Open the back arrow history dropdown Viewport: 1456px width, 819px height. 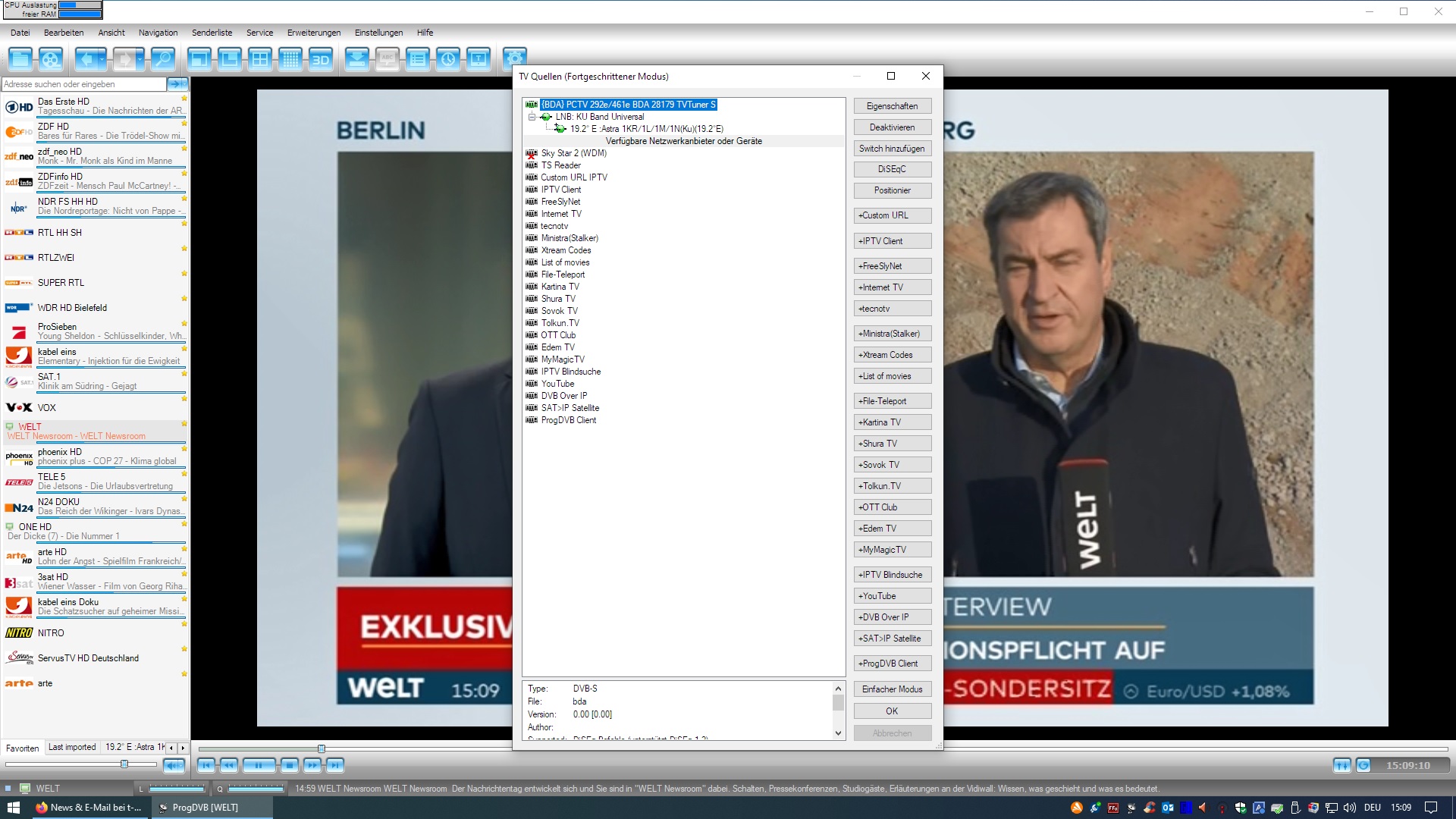pos(102,59)
